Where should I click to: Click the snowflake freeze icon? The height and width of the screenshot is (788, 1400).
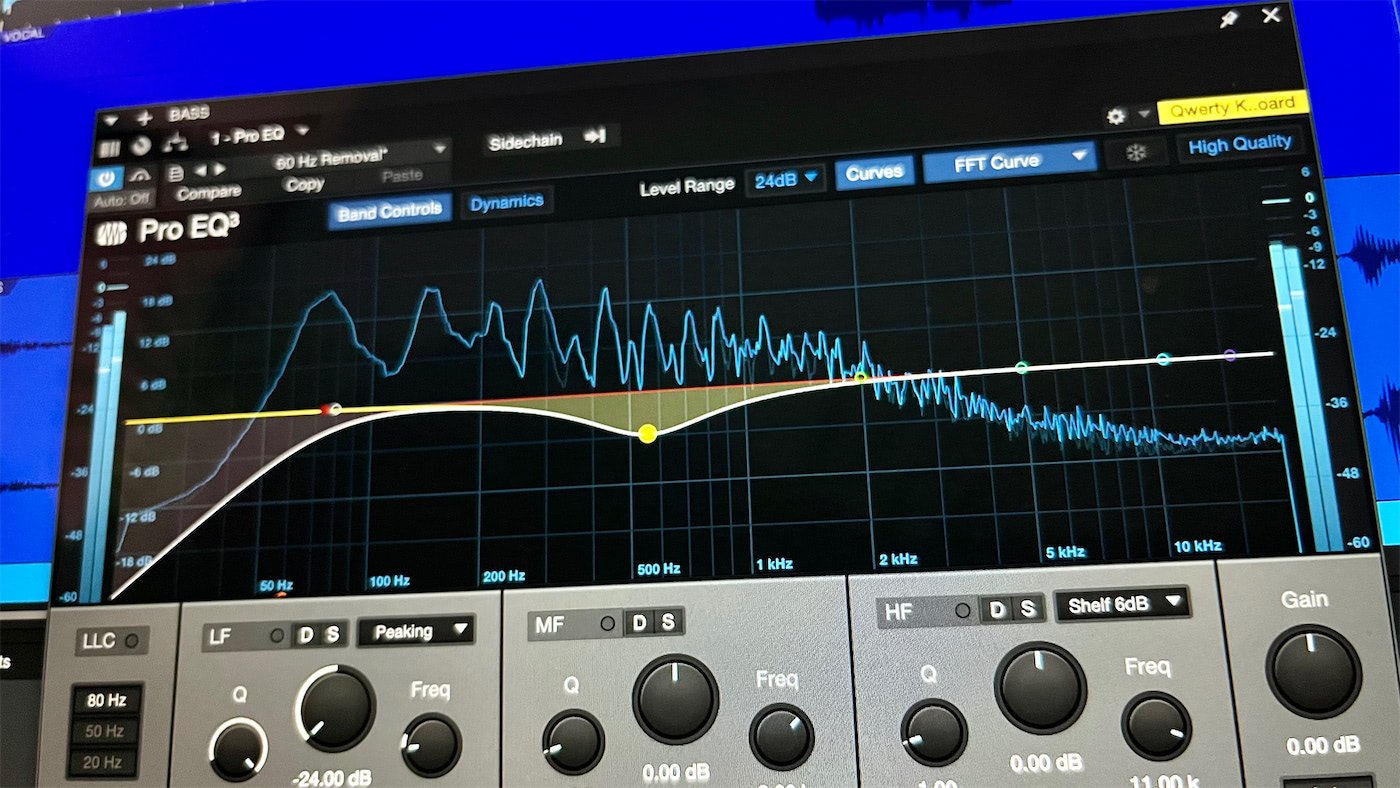pyautogui.click(x=1135, y=154)
